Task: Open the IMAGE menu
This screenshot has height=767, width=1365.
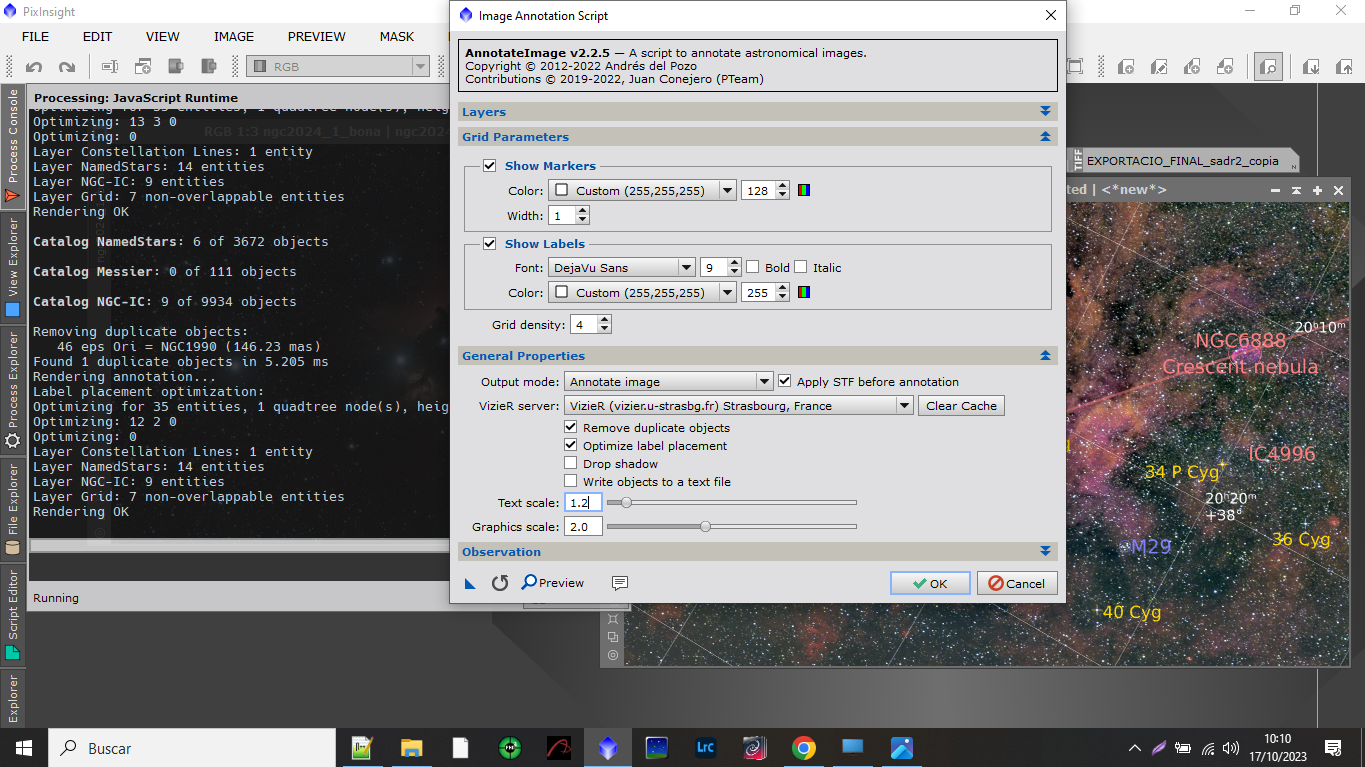Action: 234,37
